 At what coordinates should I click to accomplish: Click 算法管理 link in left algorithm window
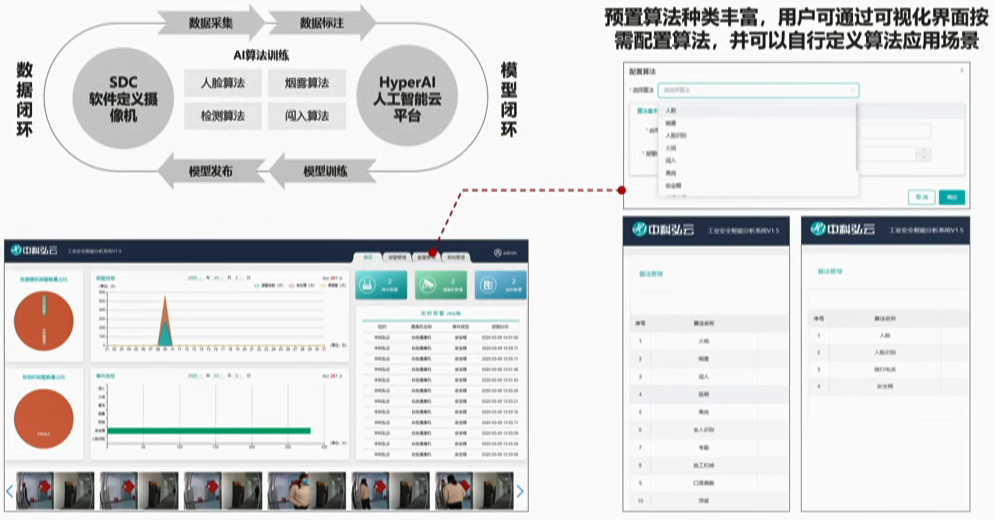click(x=651, y=274)
